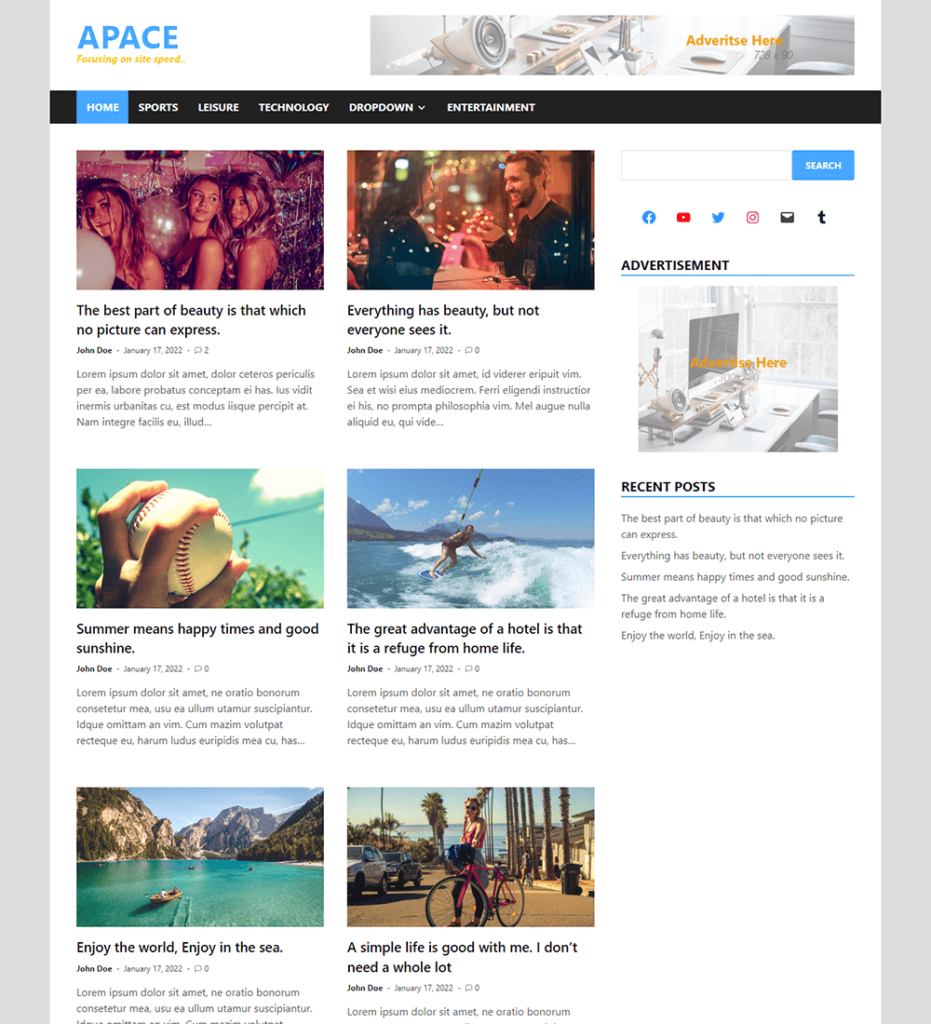Switch to the SPORTS section
931x1024 pixels.
tap(158, 107)
